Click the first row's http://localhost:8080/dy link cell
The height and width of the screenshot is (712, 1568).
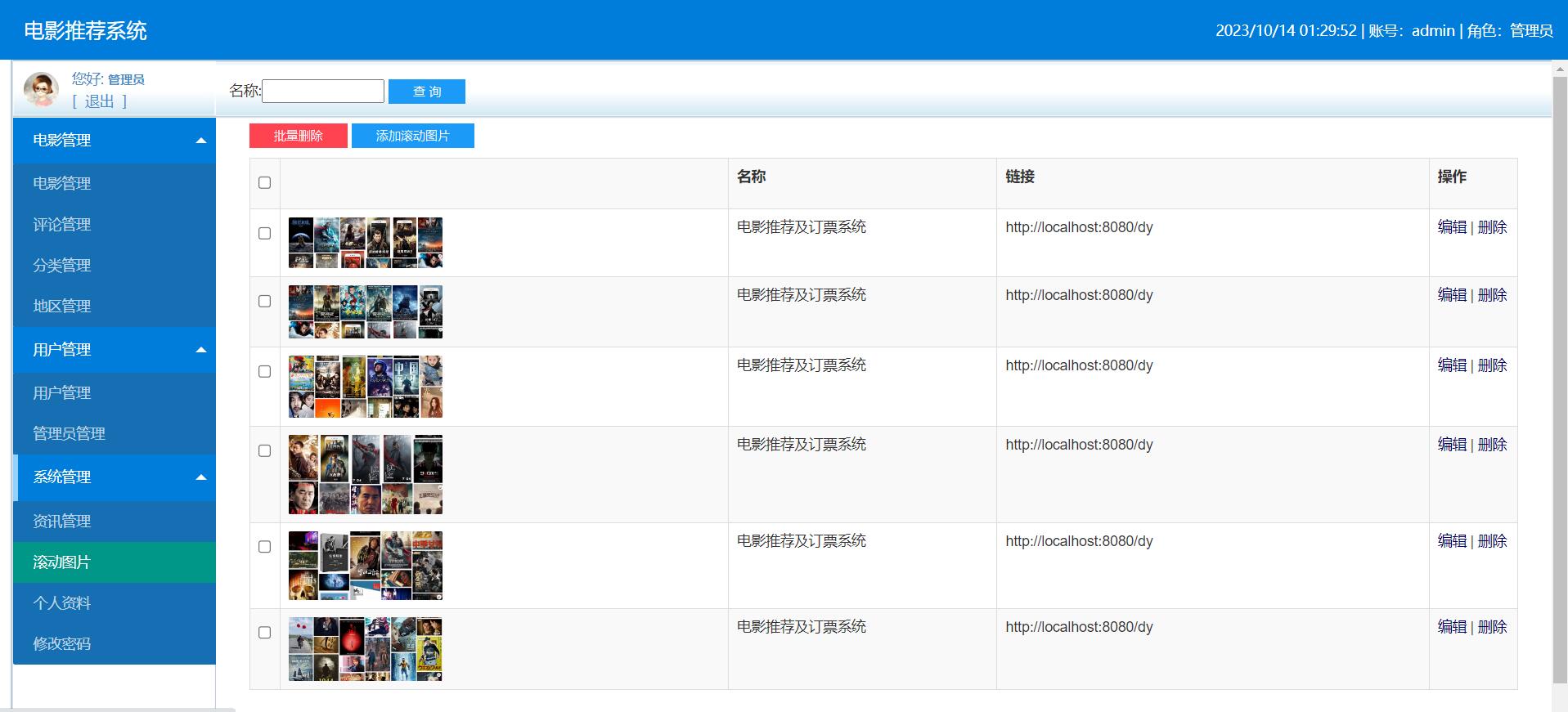[x=1079, y=227]
